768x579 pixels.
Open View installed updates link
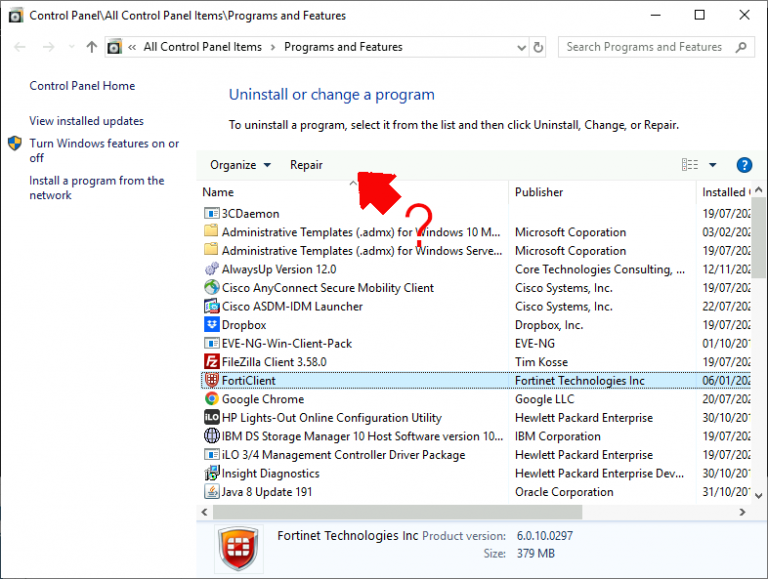pos(86,121)
